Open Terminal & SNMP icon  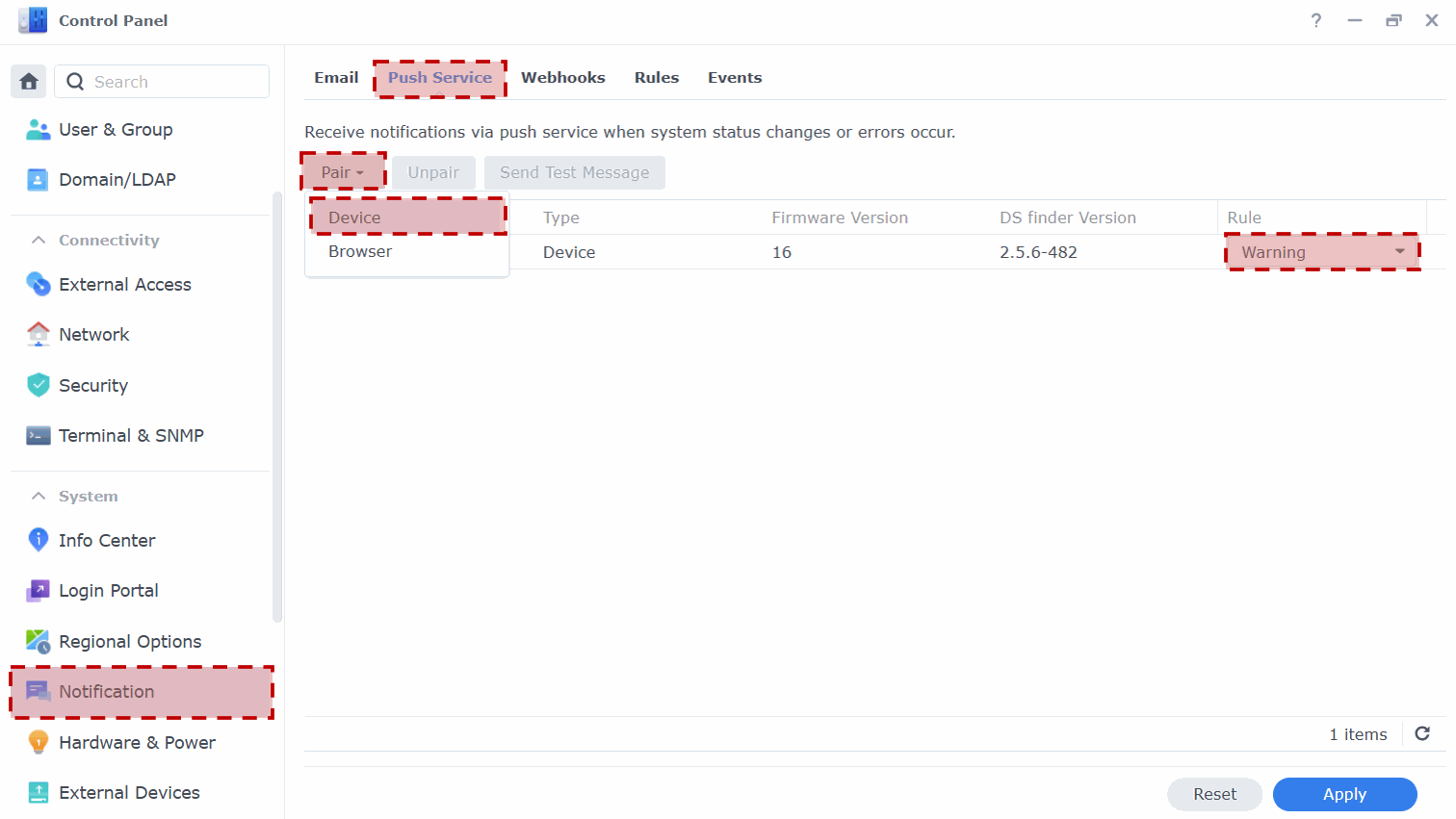point(38,435)
